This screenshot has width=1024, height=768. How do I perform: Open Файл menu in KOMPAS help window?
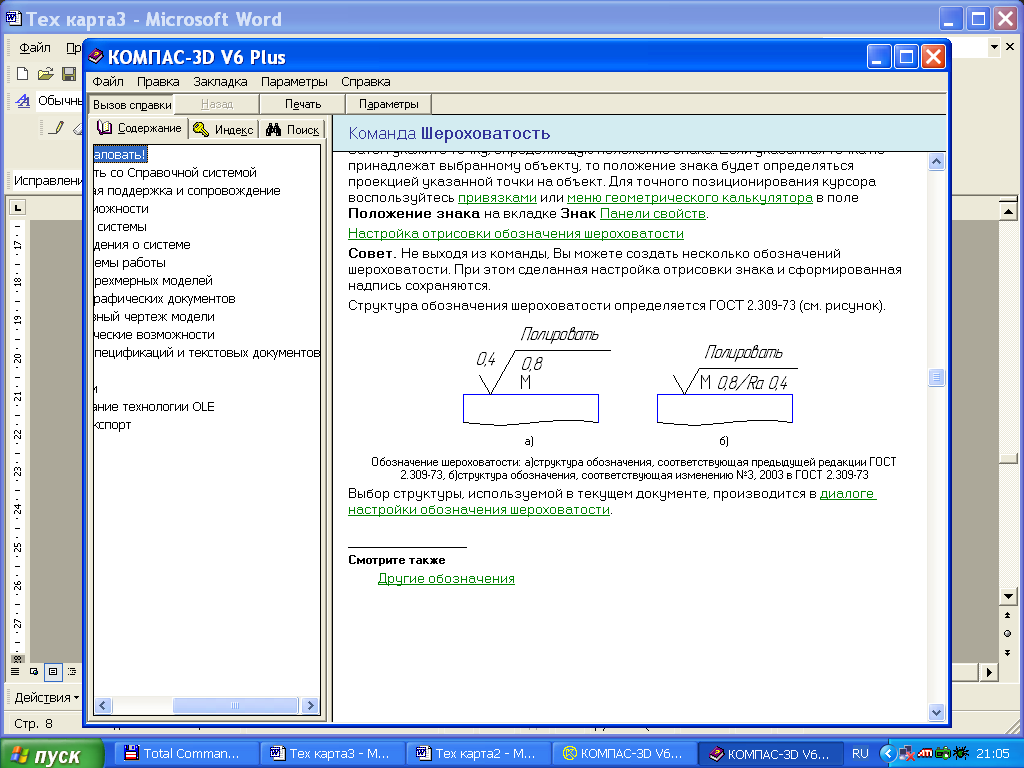click(x=108, y=82)
